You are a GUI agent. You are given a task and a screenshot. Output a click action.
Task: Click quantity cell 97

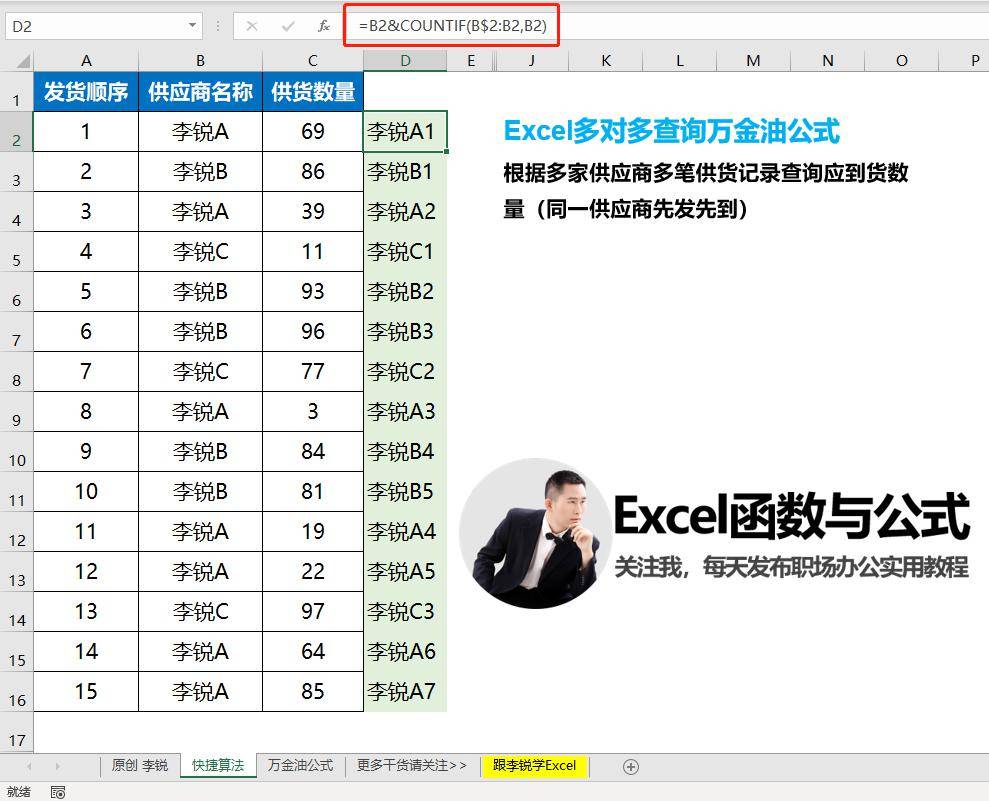313,612
